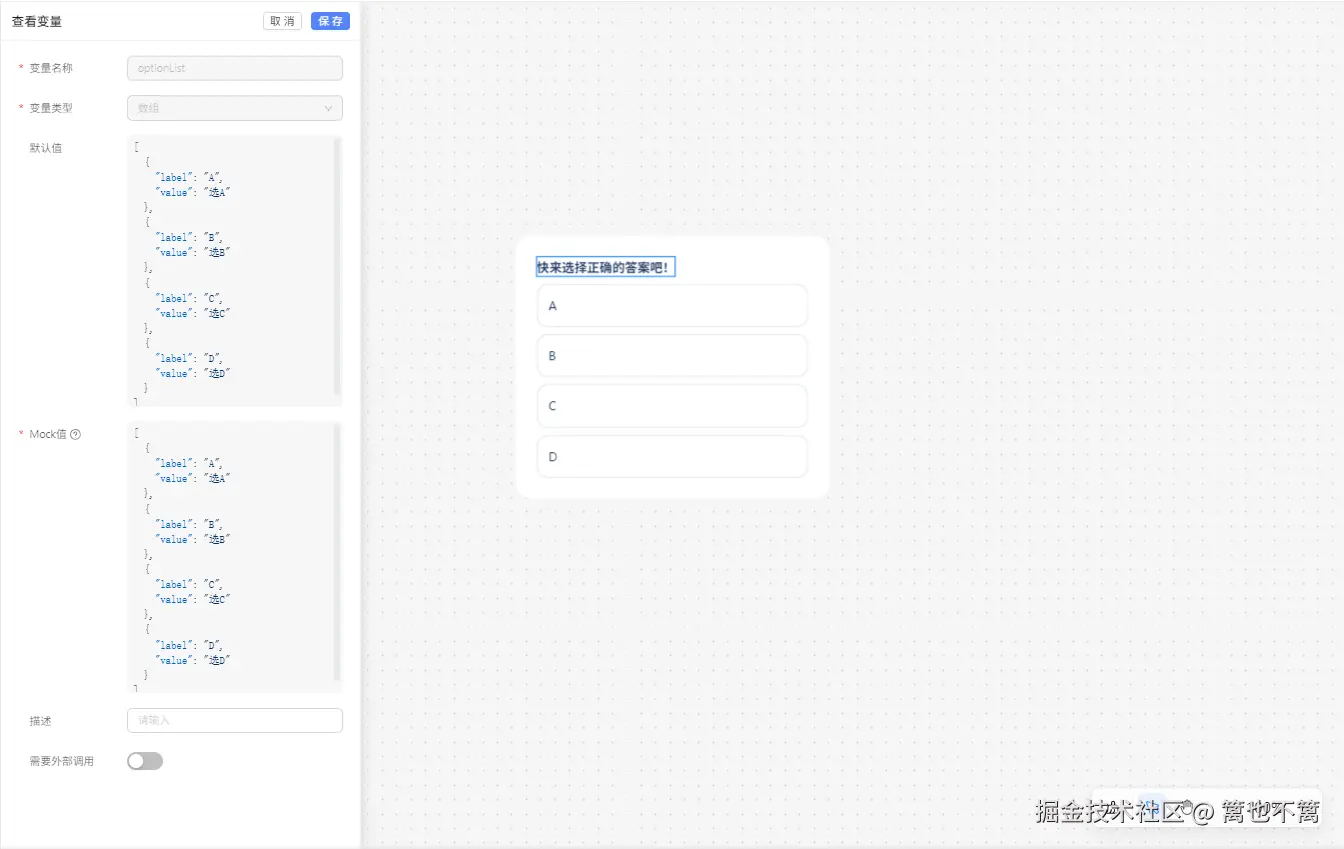Screen dimensions: 1344x849
Task: Click the 描述 input field
Action: [x=235, y=720]
